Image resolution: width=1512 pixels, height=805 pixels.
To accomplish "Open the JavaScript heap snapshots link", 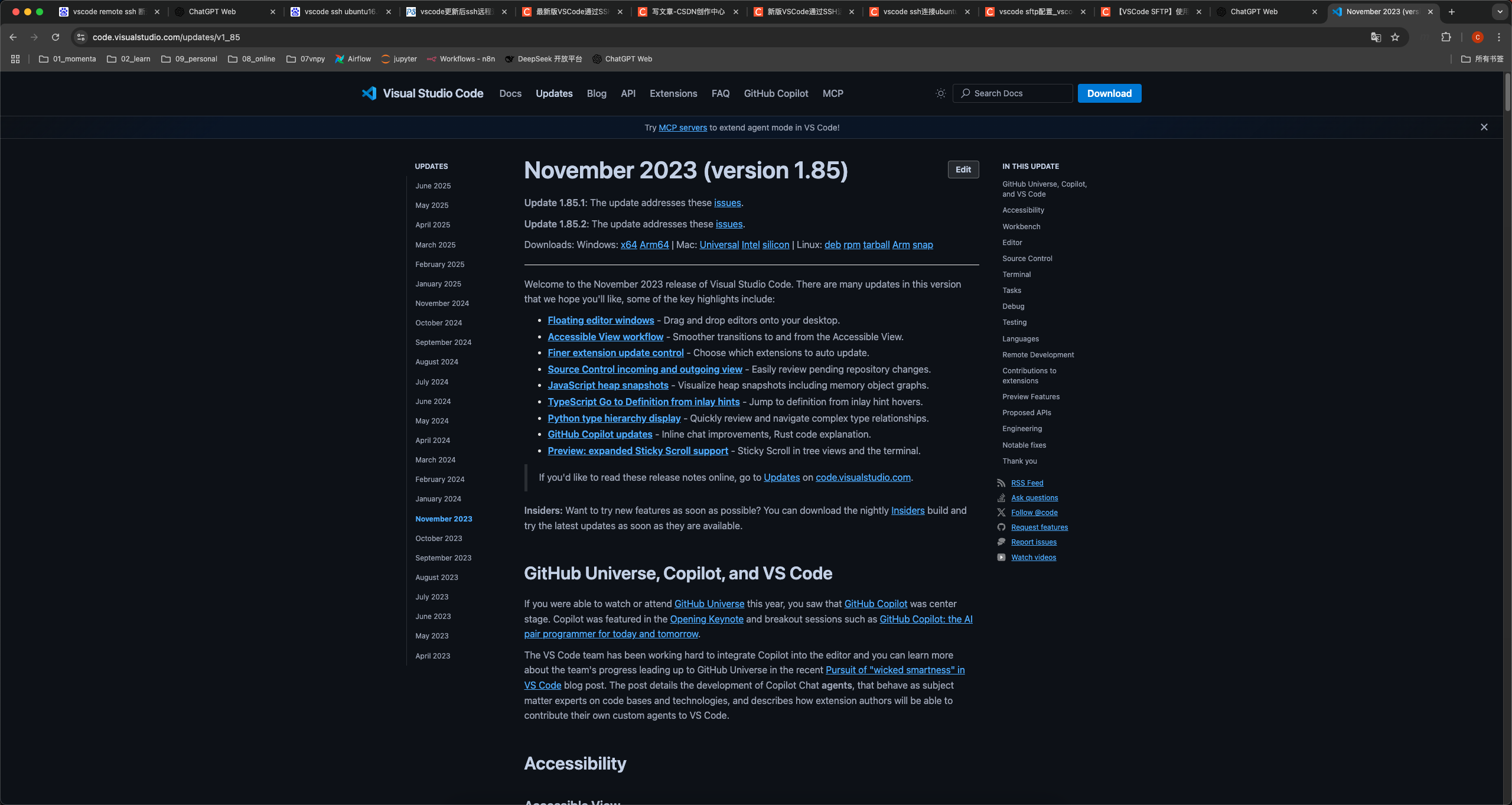I will tap(608, 385).
